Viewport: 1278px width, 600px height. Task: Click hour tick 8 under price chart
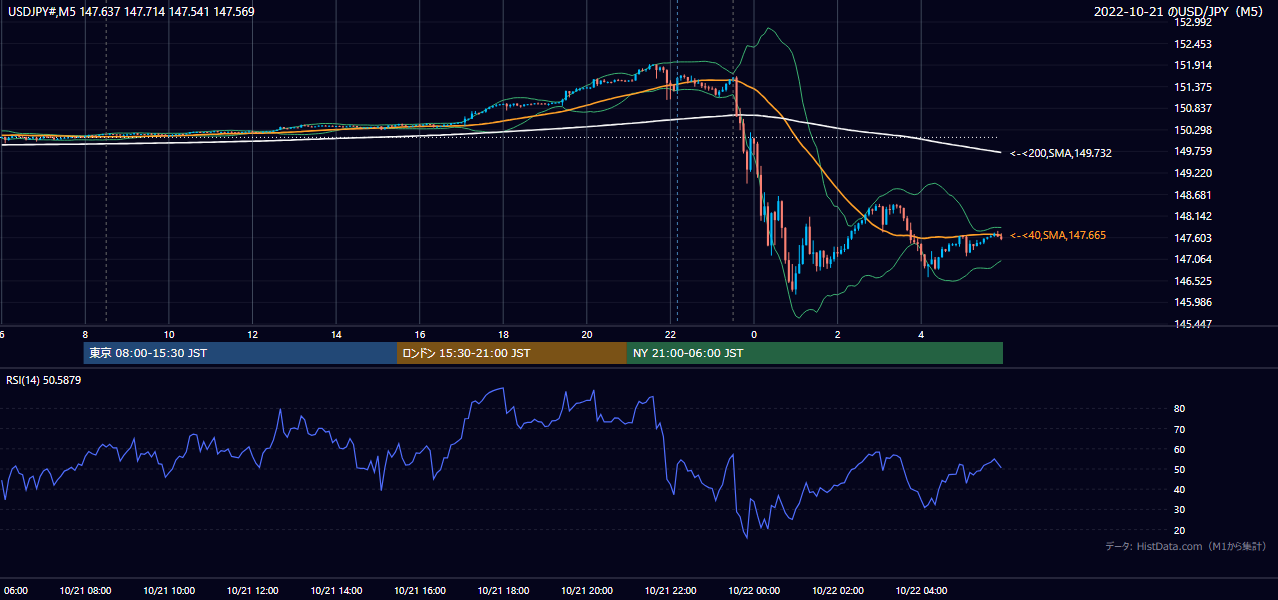85,334
